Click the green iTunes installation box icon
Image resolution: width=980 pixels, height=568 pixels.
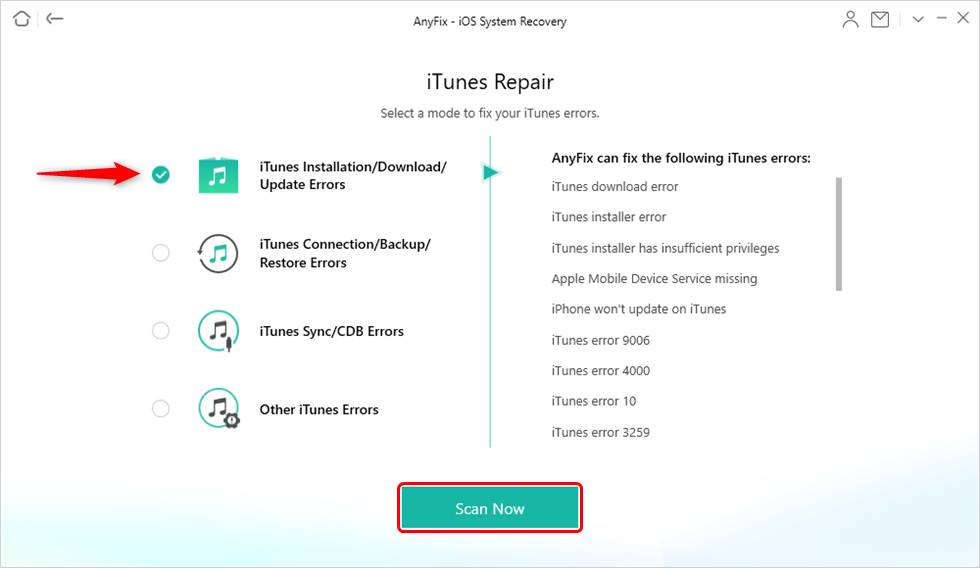point(218,175)
